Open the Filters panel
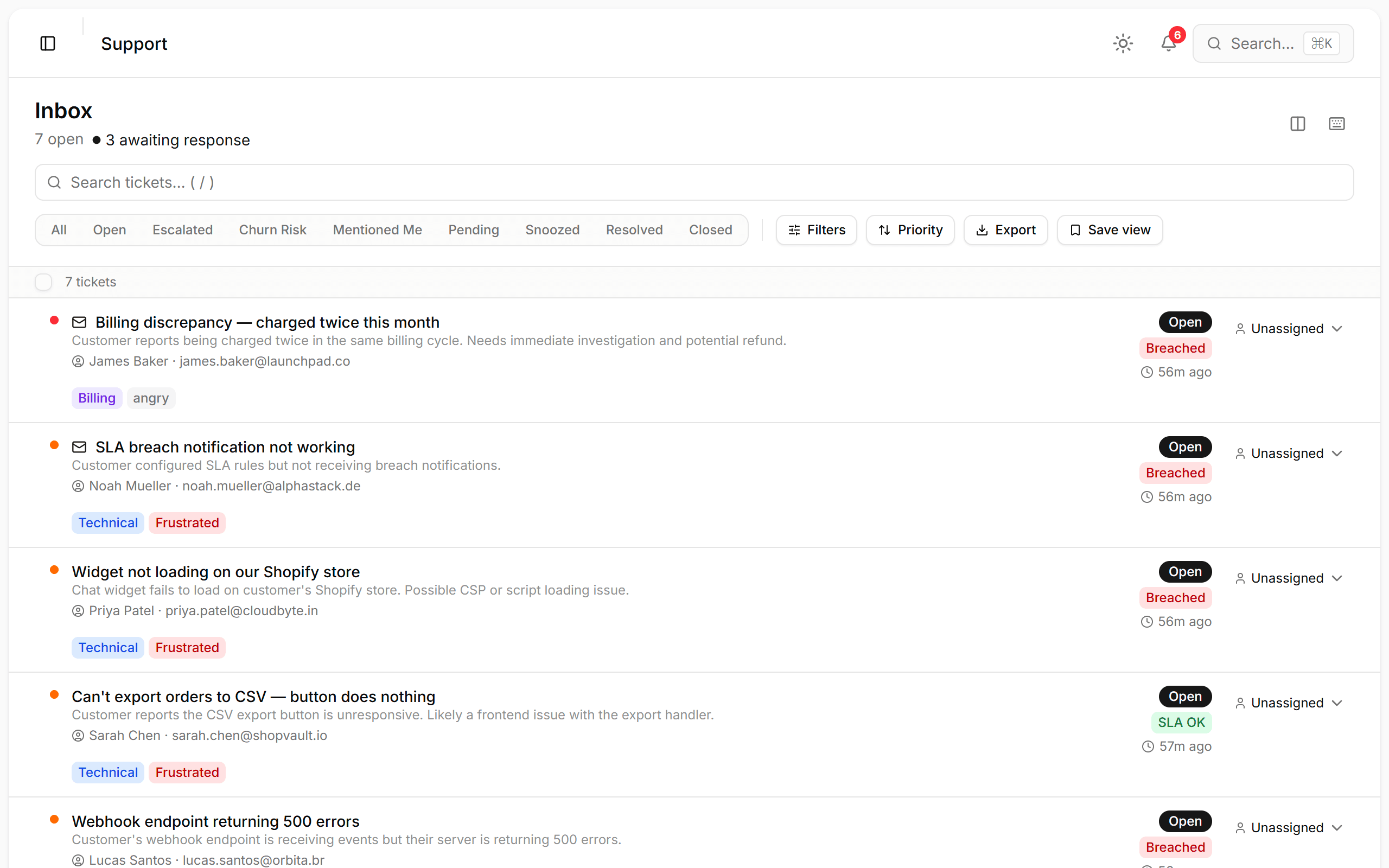Viewport: 1389px width, 868px height. tap(815, 229)
